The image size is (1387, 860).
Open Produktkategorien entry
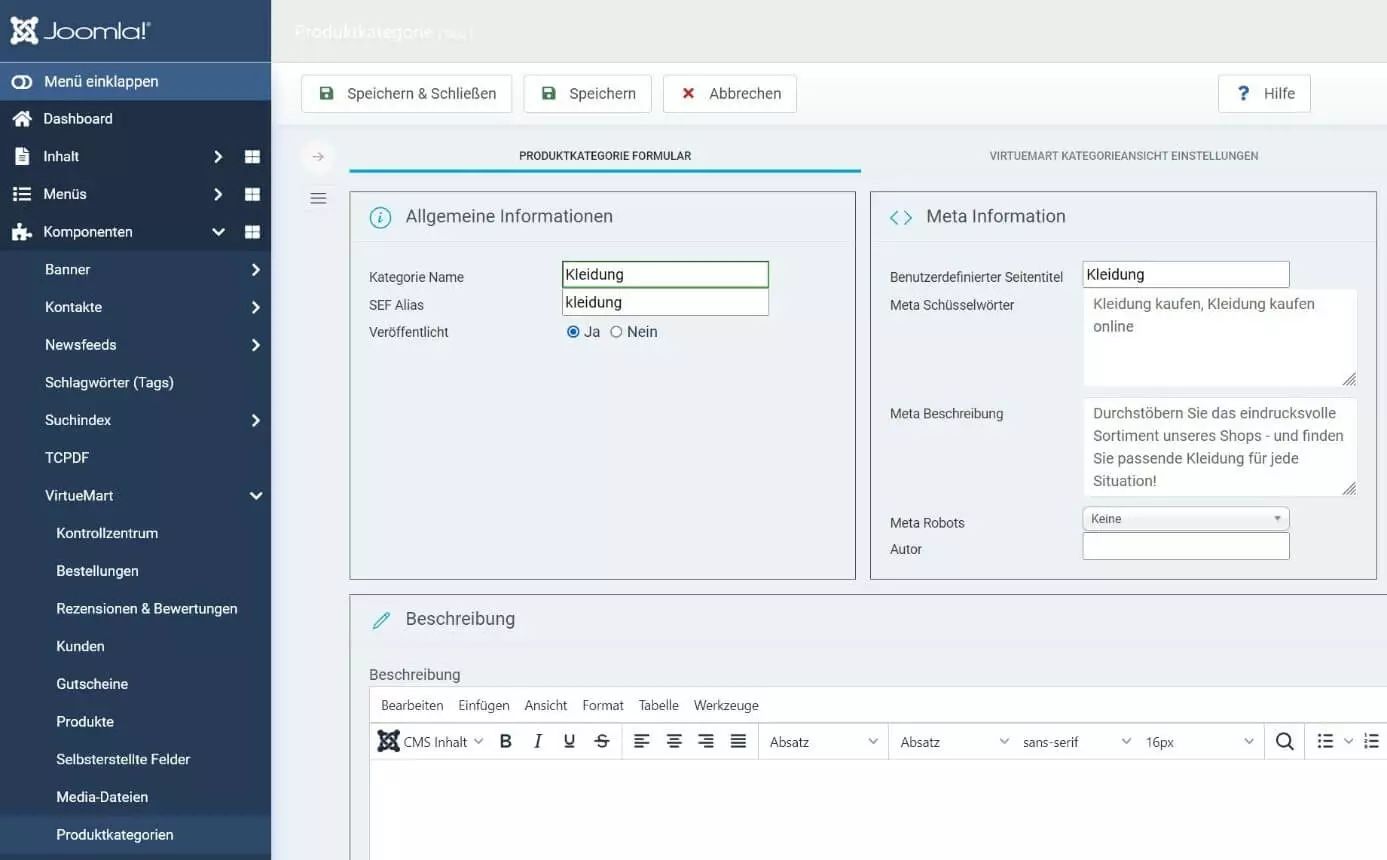pos(115,835)
